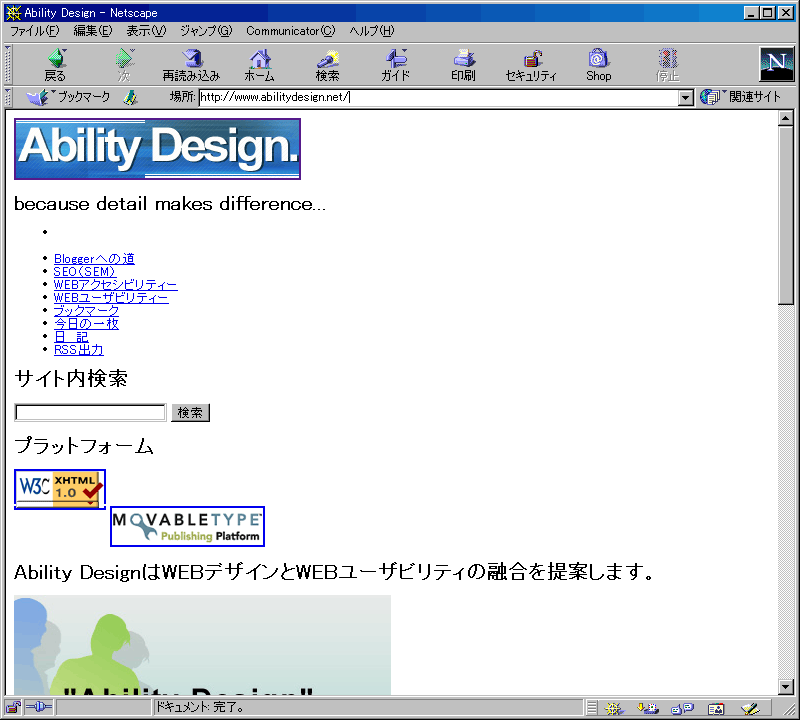Follow the WEBユーザビリティー link

[111, 297]
